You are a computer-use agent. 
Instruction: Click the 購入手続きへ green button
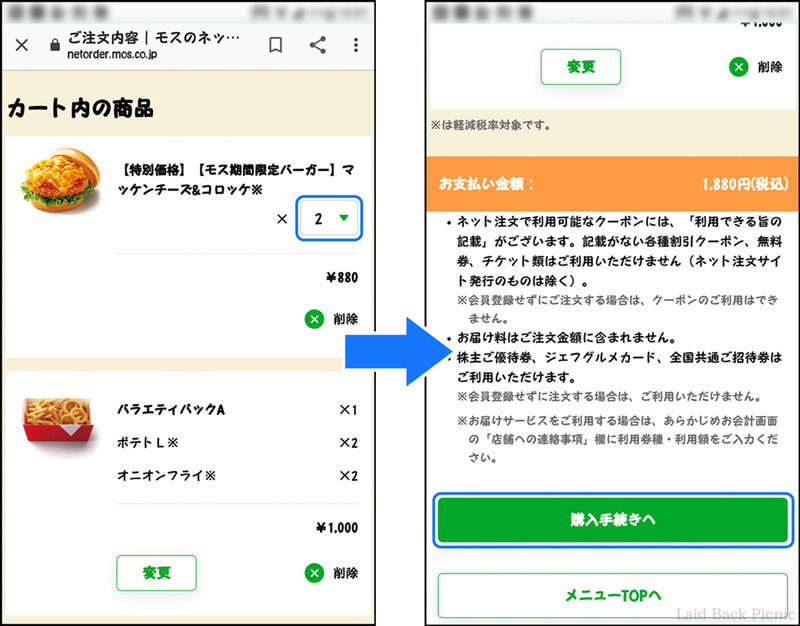pos(613,520)
